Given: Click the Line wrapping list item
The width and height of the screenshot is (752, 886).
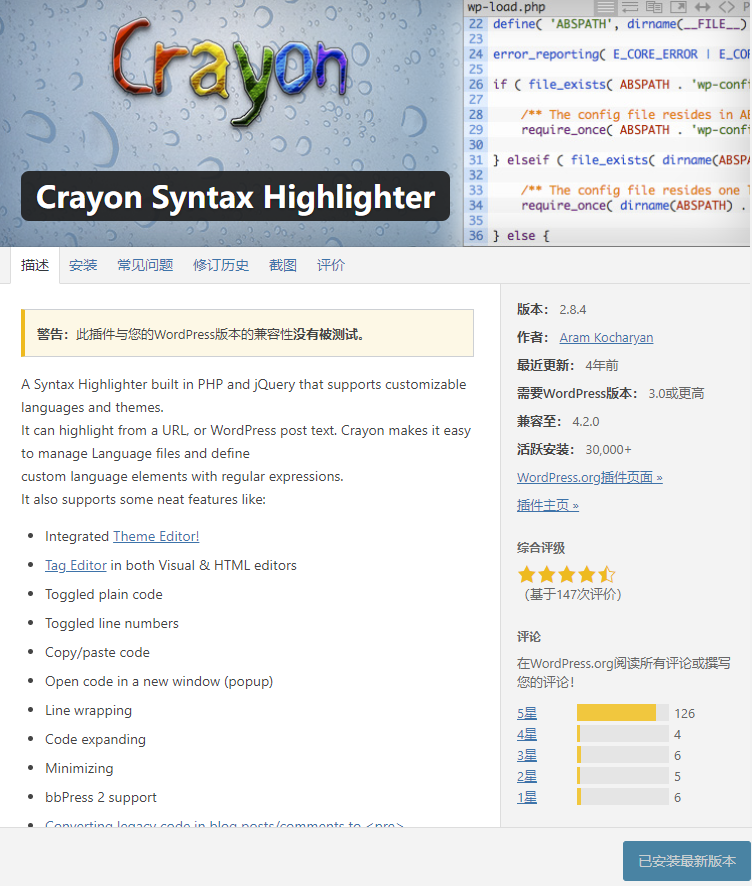Looking at the screenshot, I should (x=89, y=710).
